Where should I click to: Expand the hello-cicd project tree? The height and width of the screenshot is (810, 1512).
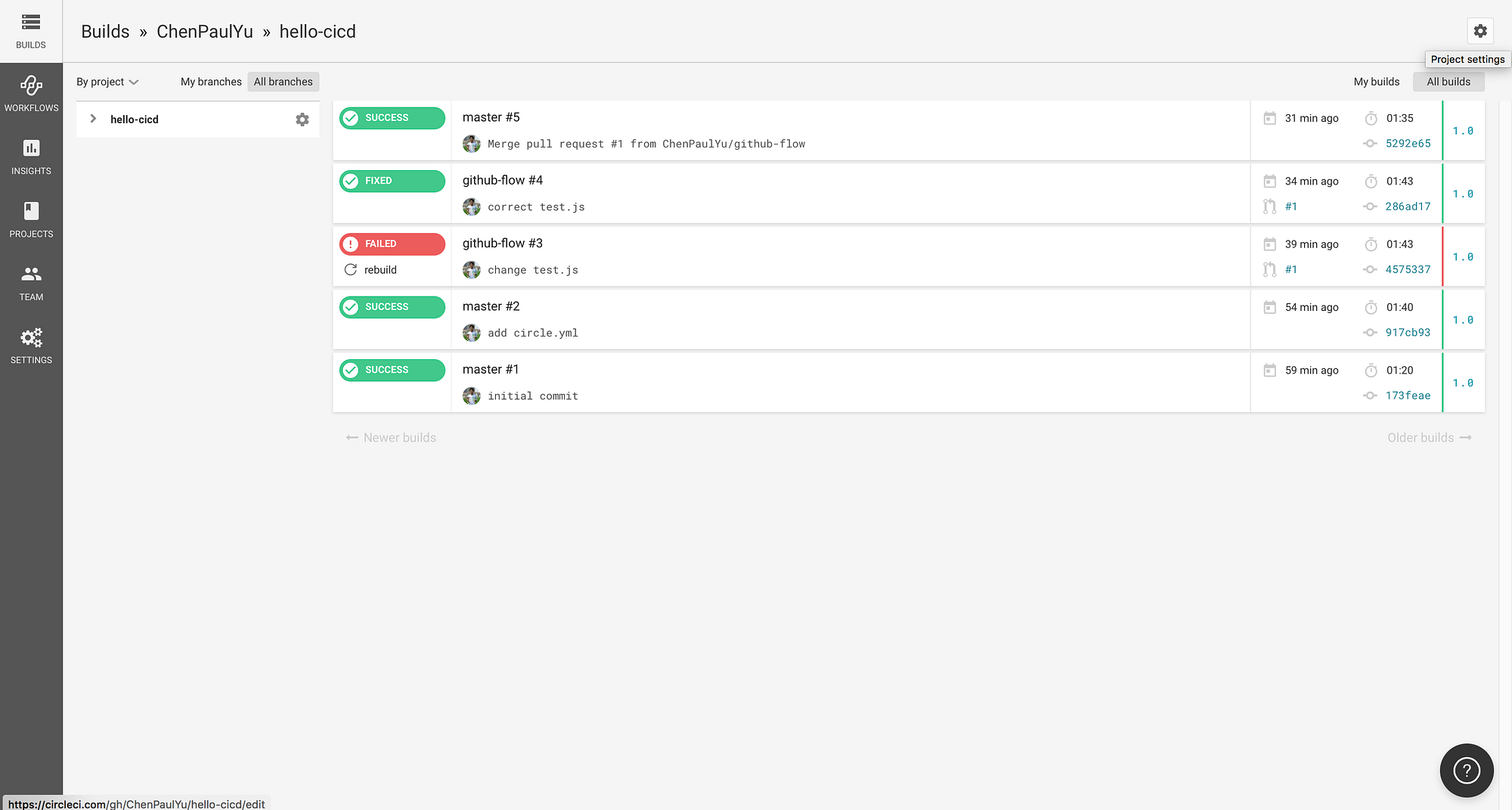point(92,119)
